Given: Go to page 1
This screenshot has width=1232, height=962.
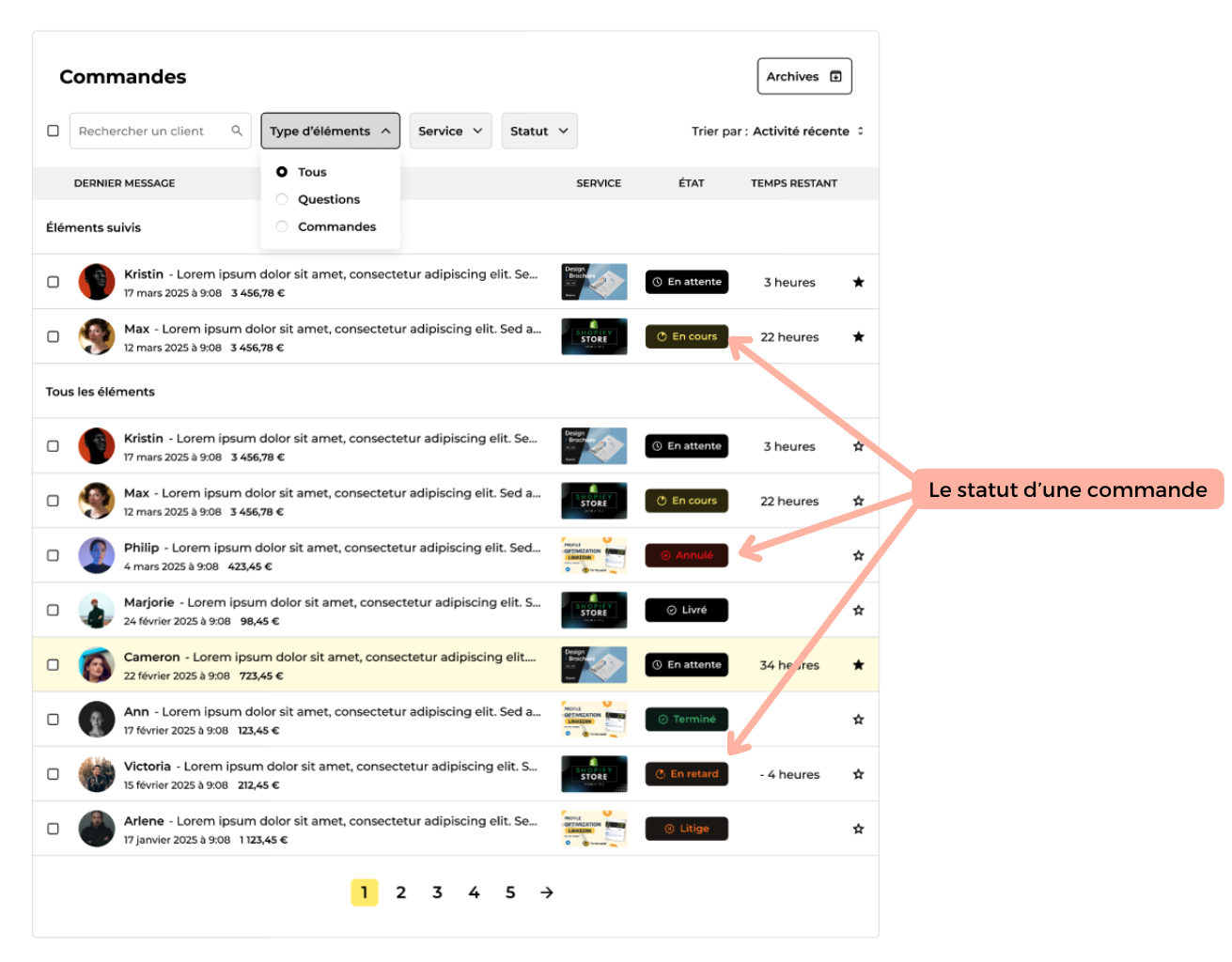Looking at the screenshot, I should tap(365, 892).
